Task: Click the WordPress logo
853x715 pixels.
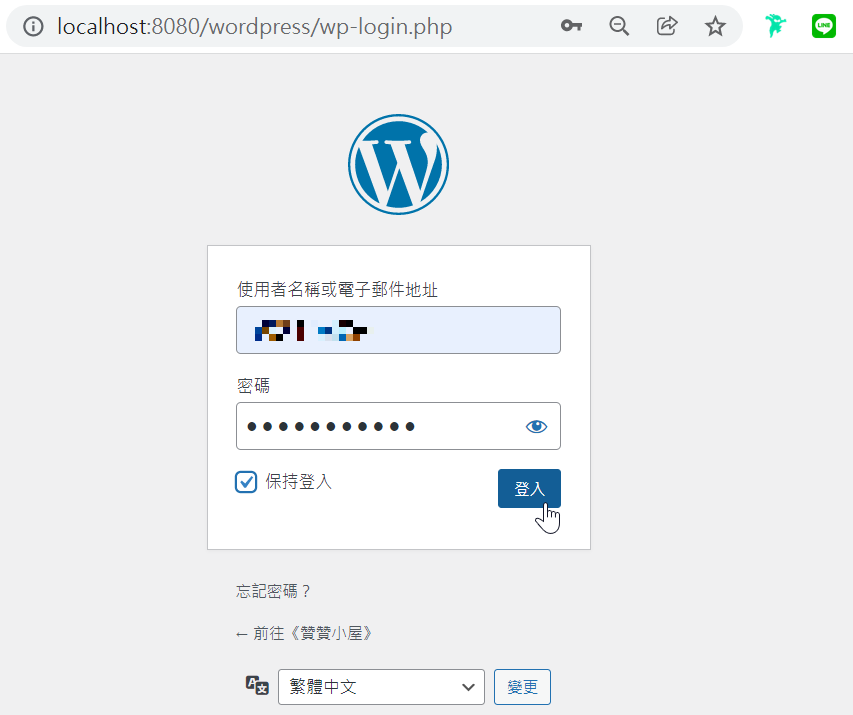Action: pyautogui.click(x=399, y=164)
